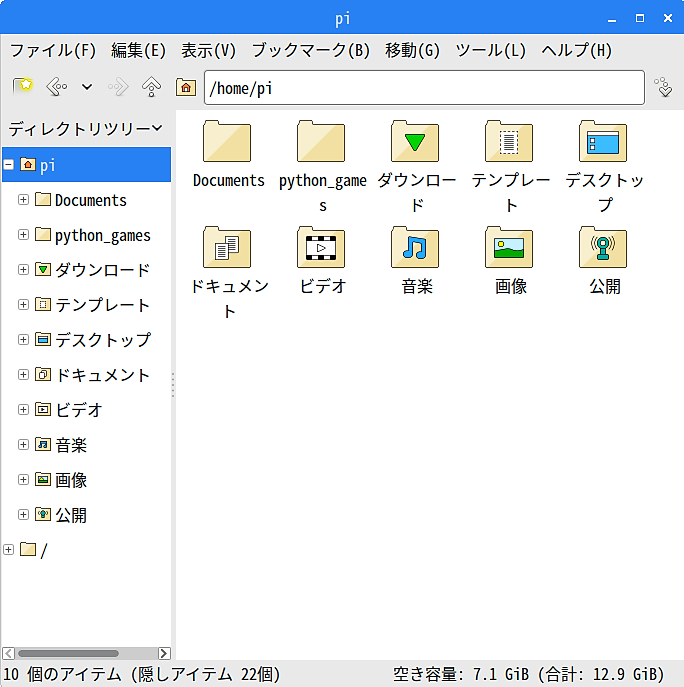Expand ドキュメント in the directory tree

23,375
